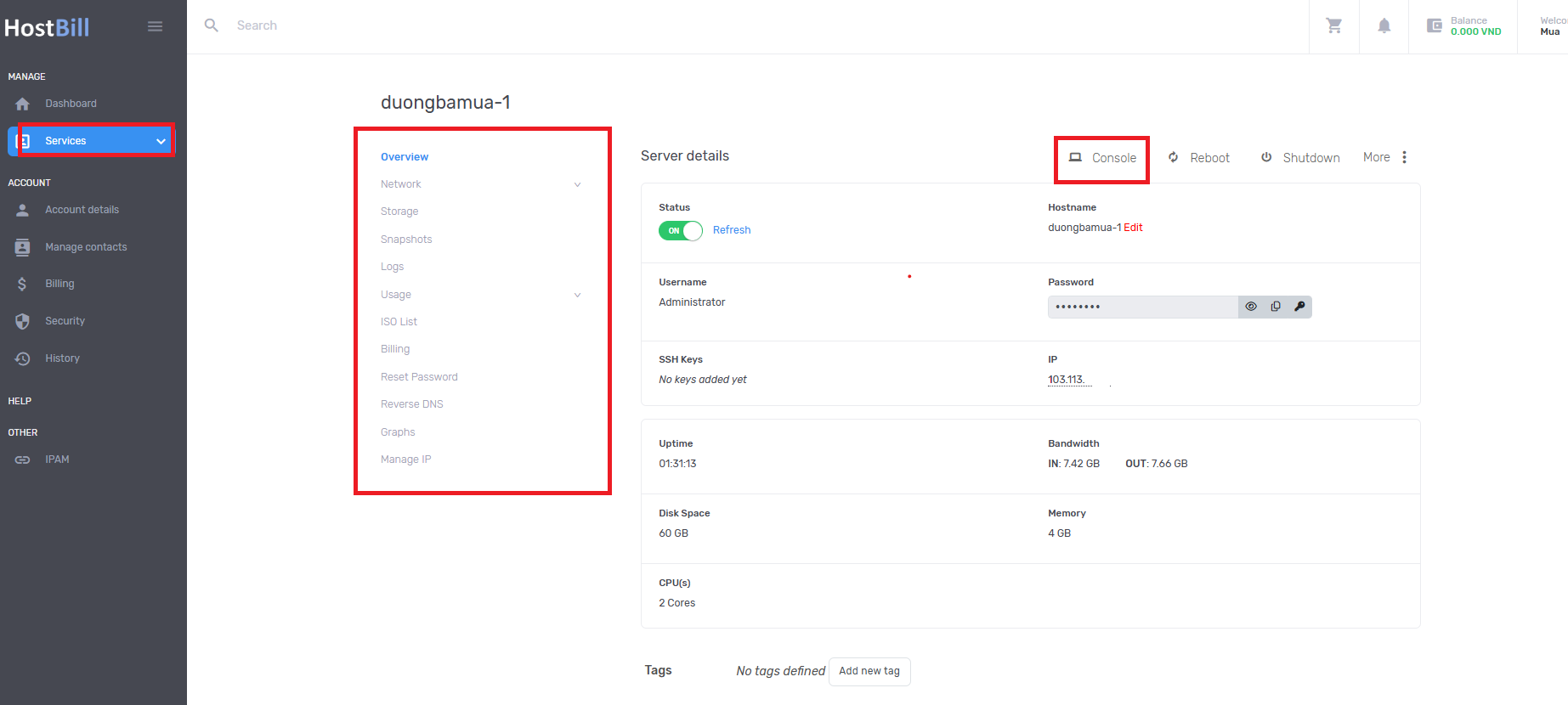Click the Reboot button

coord(1199,158)
